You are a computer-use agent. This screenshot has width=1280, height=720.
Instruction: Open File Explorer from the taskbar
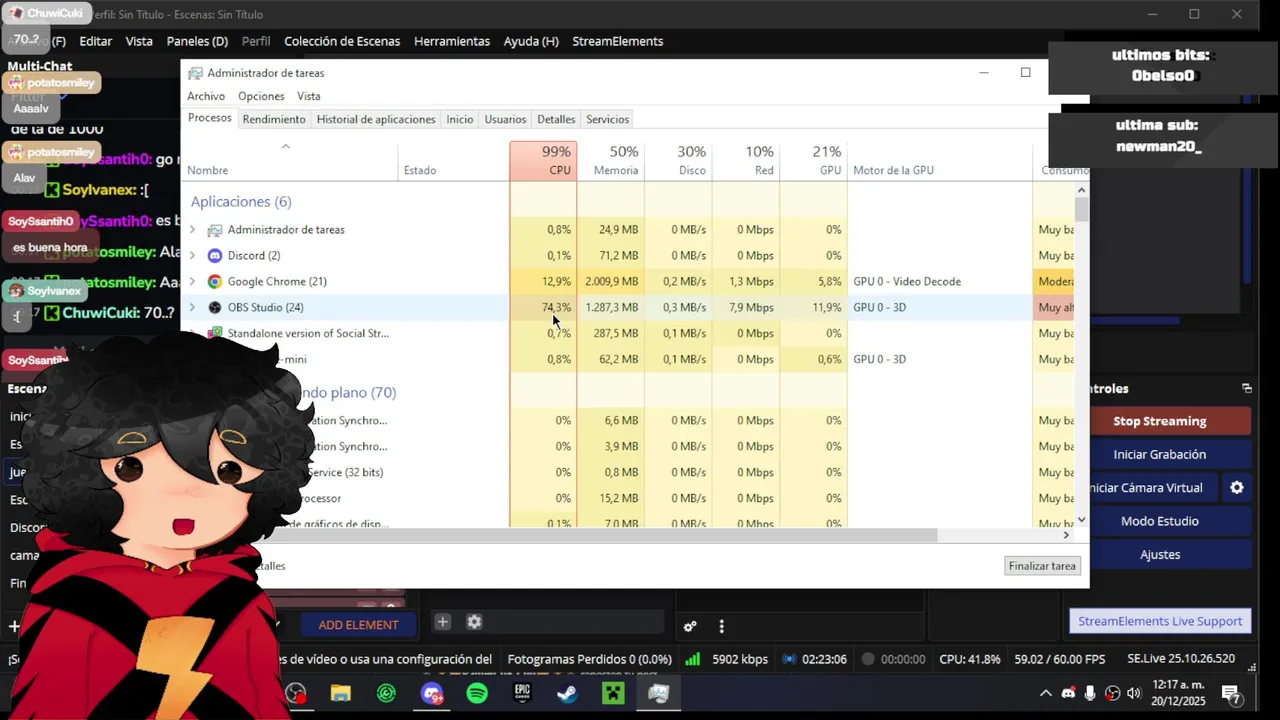coord(341,693)
